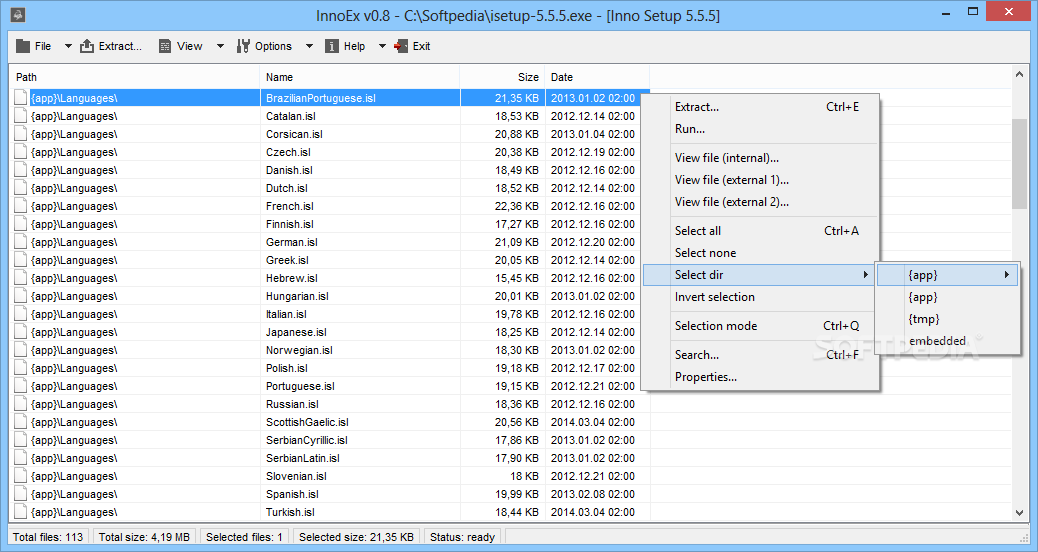
Task: Click file icon of Danish.isl row
Action: (x=21, y=170)
